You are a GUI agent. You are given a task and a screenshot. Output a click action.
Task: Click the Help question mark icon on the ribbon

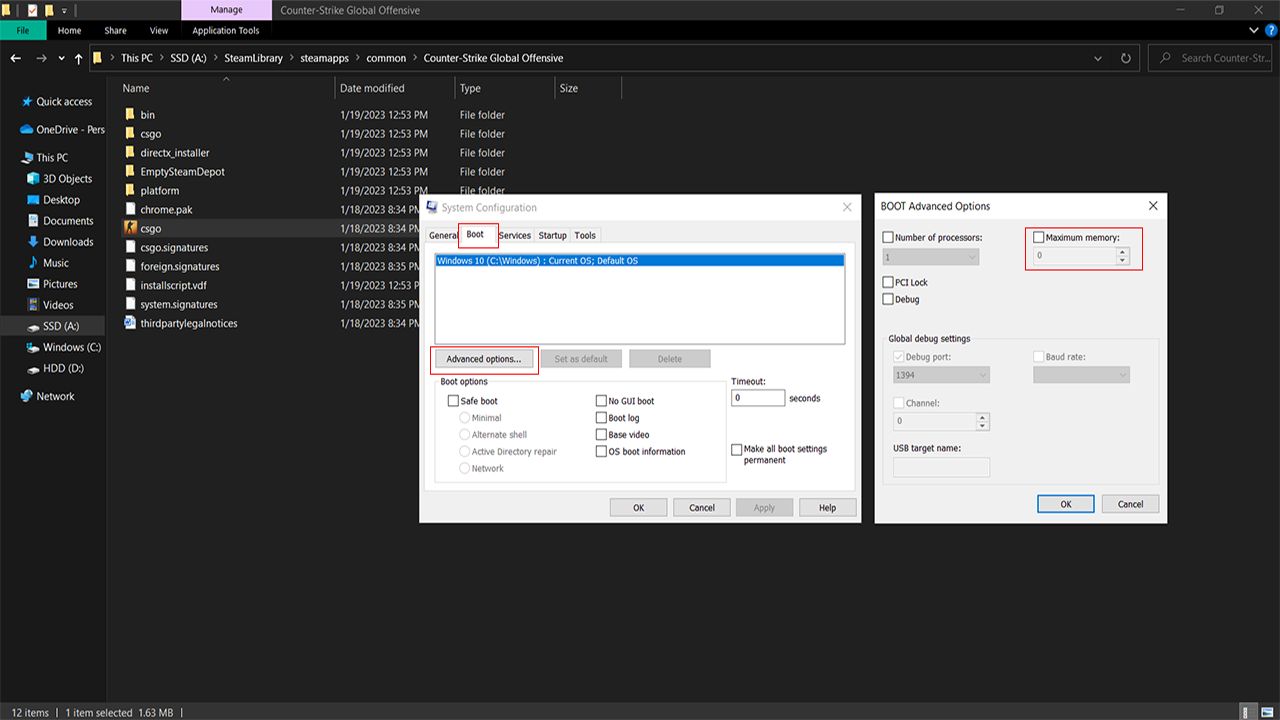tap(1271, 30)
